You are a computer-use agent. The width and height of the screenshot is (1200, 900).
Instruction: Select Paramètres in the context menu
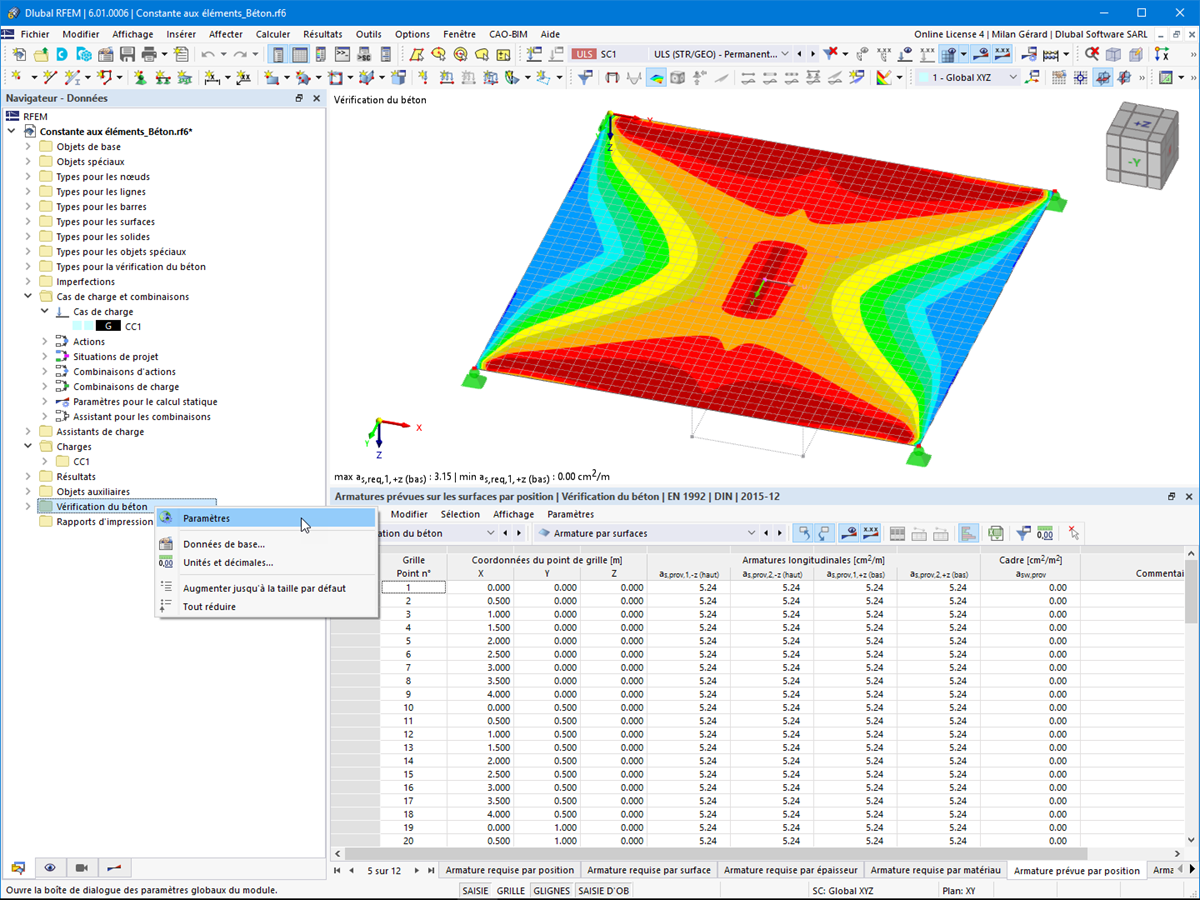(266, 518)
